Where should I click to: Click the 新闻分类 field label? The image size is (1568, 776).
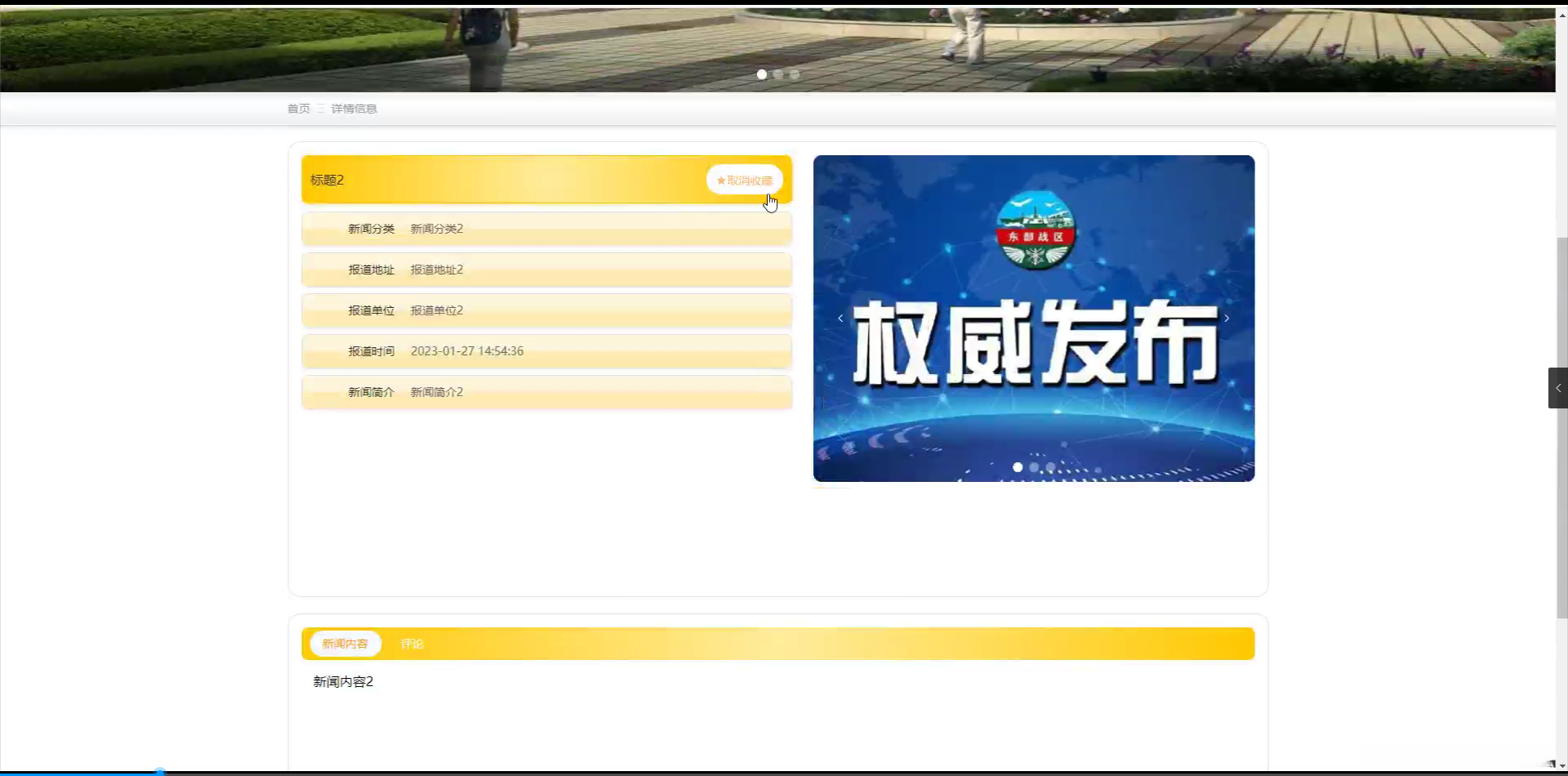pyautogui.click(x=372, y=229)
